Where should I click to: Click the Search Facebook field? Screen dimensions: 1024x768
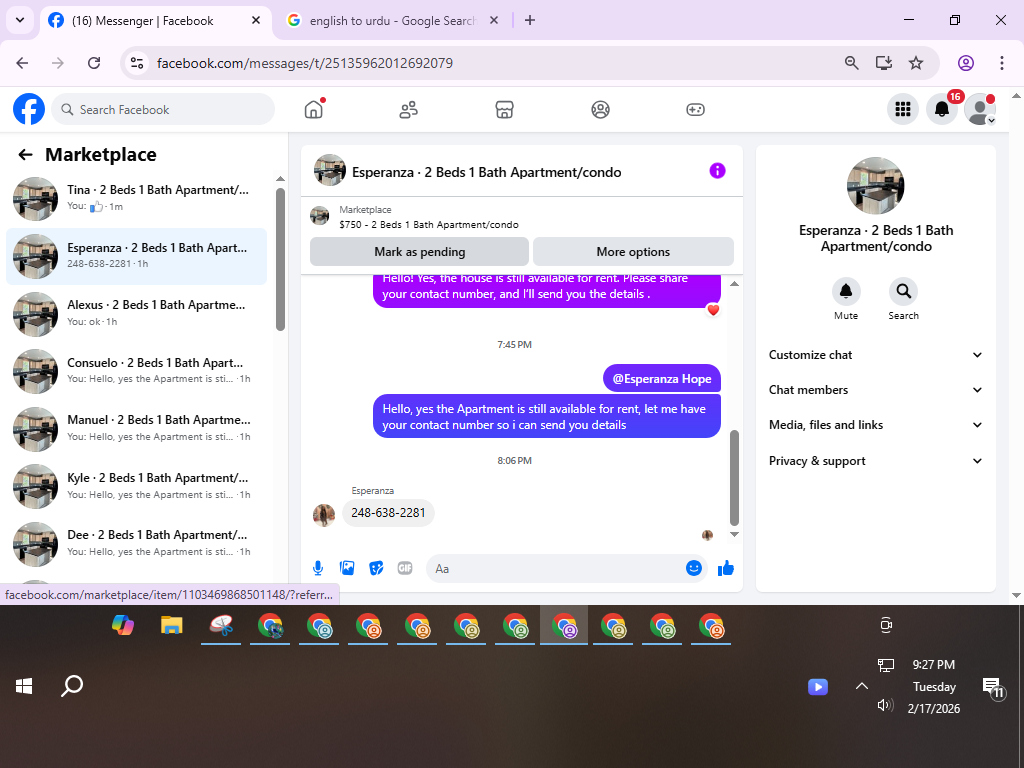click(x=163, y=109)
